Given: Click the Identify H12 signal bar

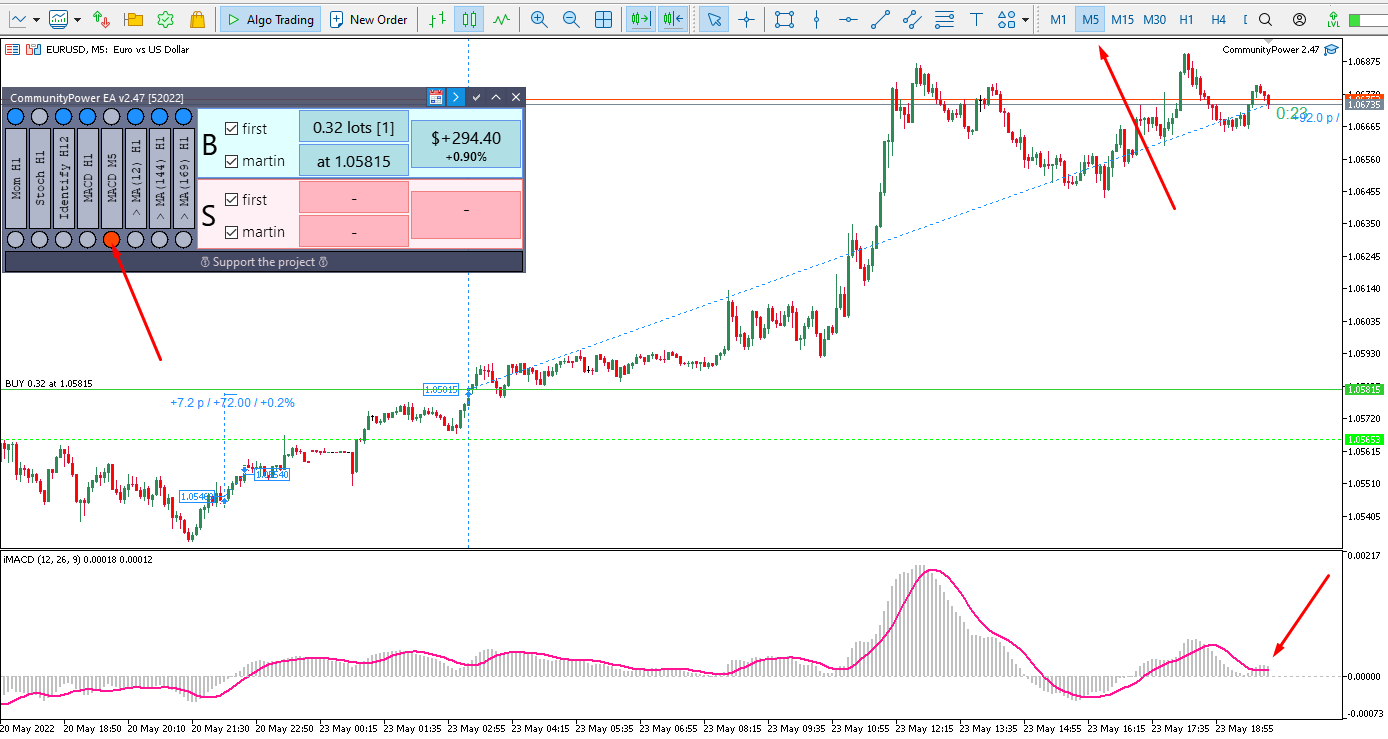Looking at the screenshot, I should 63,178.
